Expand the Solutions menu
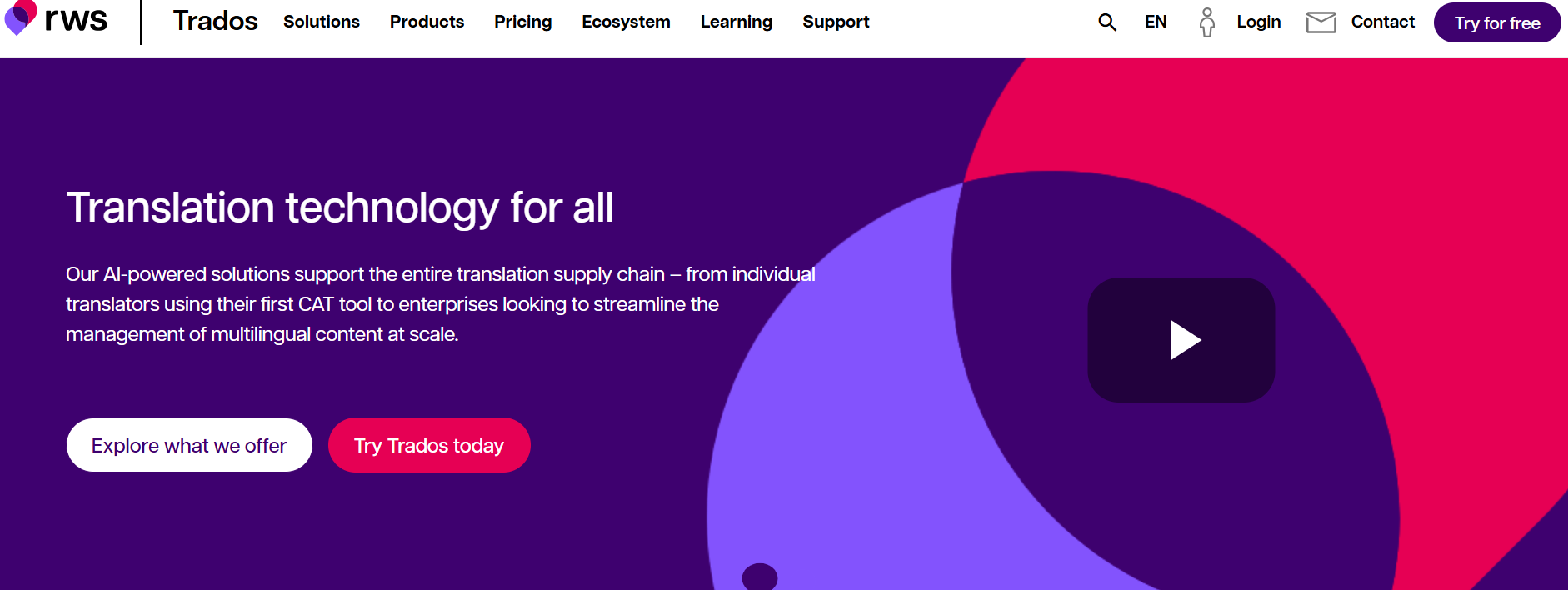 (x=322, y=22)
